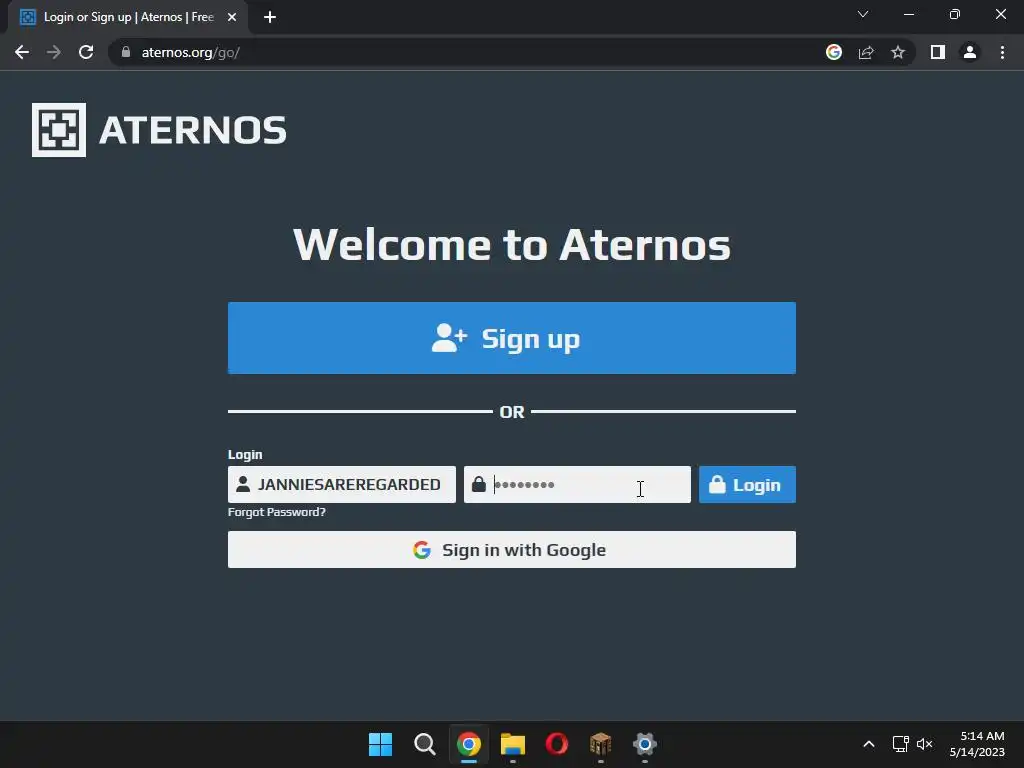Viewport: 1024px width, 768px height.
Task: Click the blue Login button
Action: click(x=747, y=484)
